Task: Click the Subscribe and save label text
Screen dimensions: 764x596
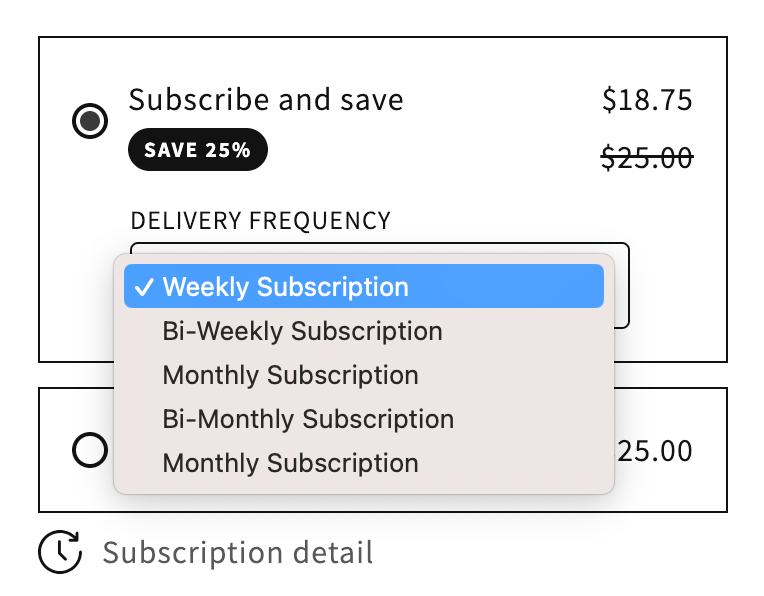Action: (266, 100)
